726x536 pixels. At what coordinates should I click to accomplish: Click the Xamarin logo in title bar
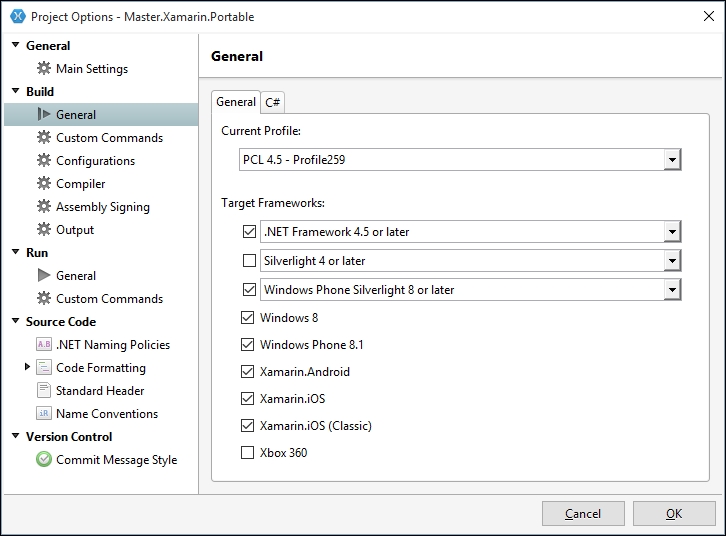point(18,16)
